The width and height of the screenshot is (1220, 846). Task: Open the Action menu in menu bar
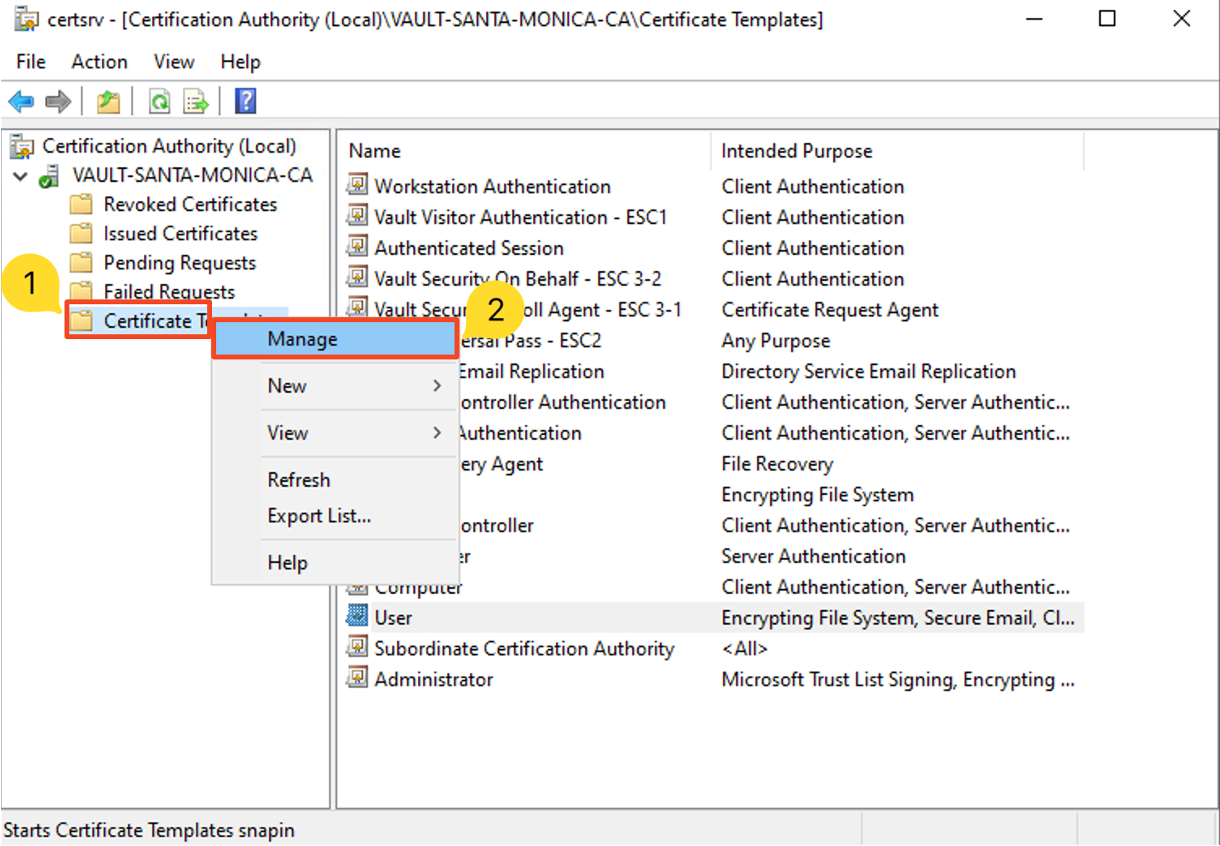(99, 62)
